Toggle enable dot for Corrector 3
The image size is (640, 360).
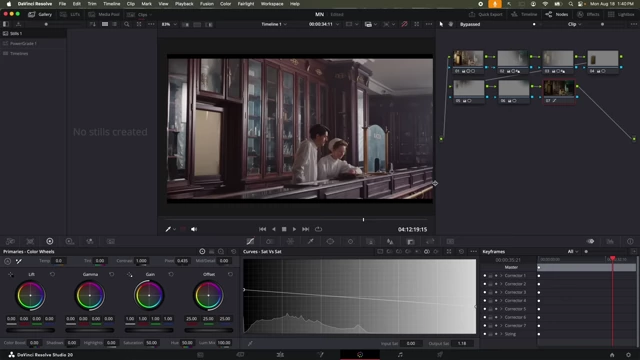485,292
